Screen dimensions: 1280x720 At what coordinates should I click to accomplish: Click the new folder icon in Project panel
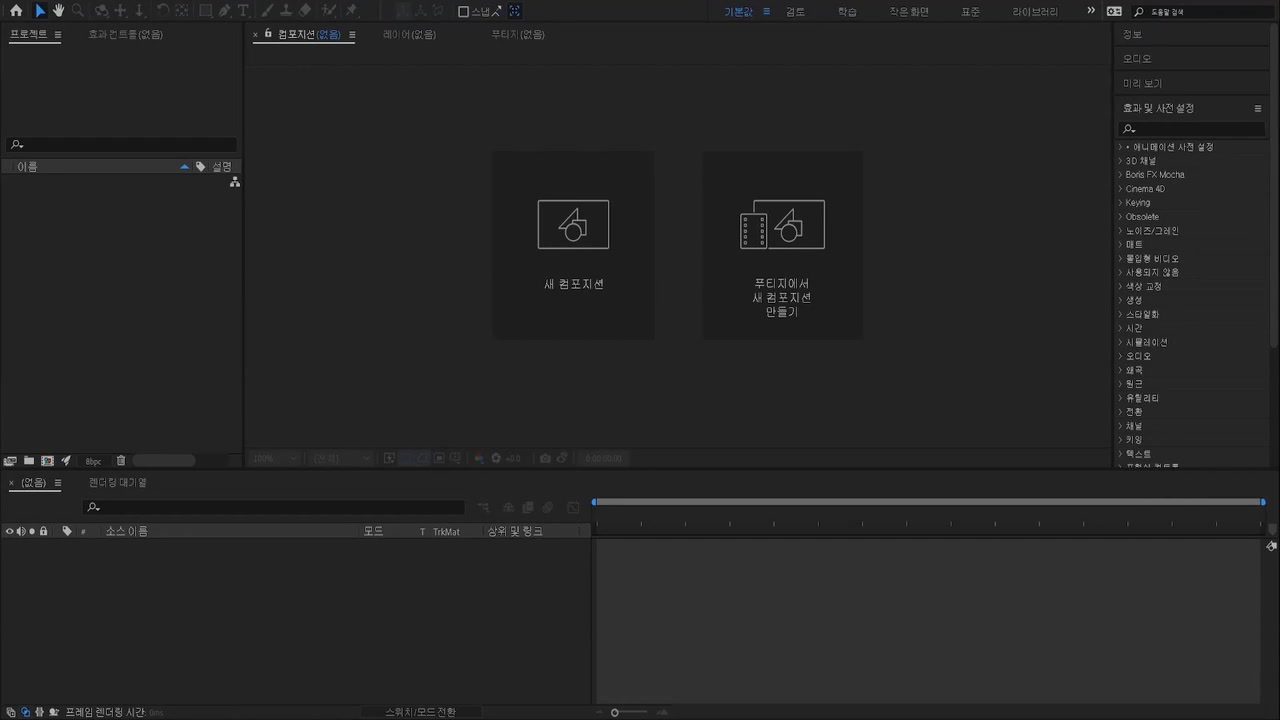[29, 461]
